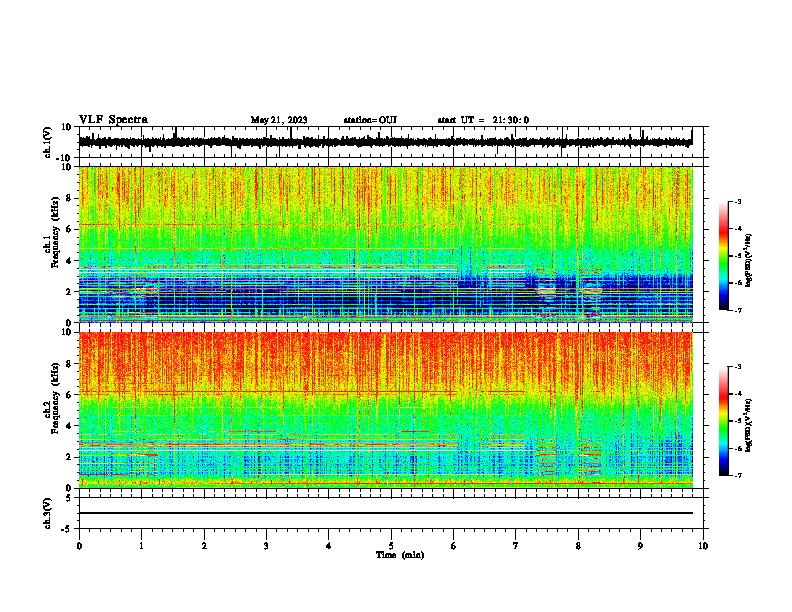Click the "Time (min)" axis label

point(400,555)
